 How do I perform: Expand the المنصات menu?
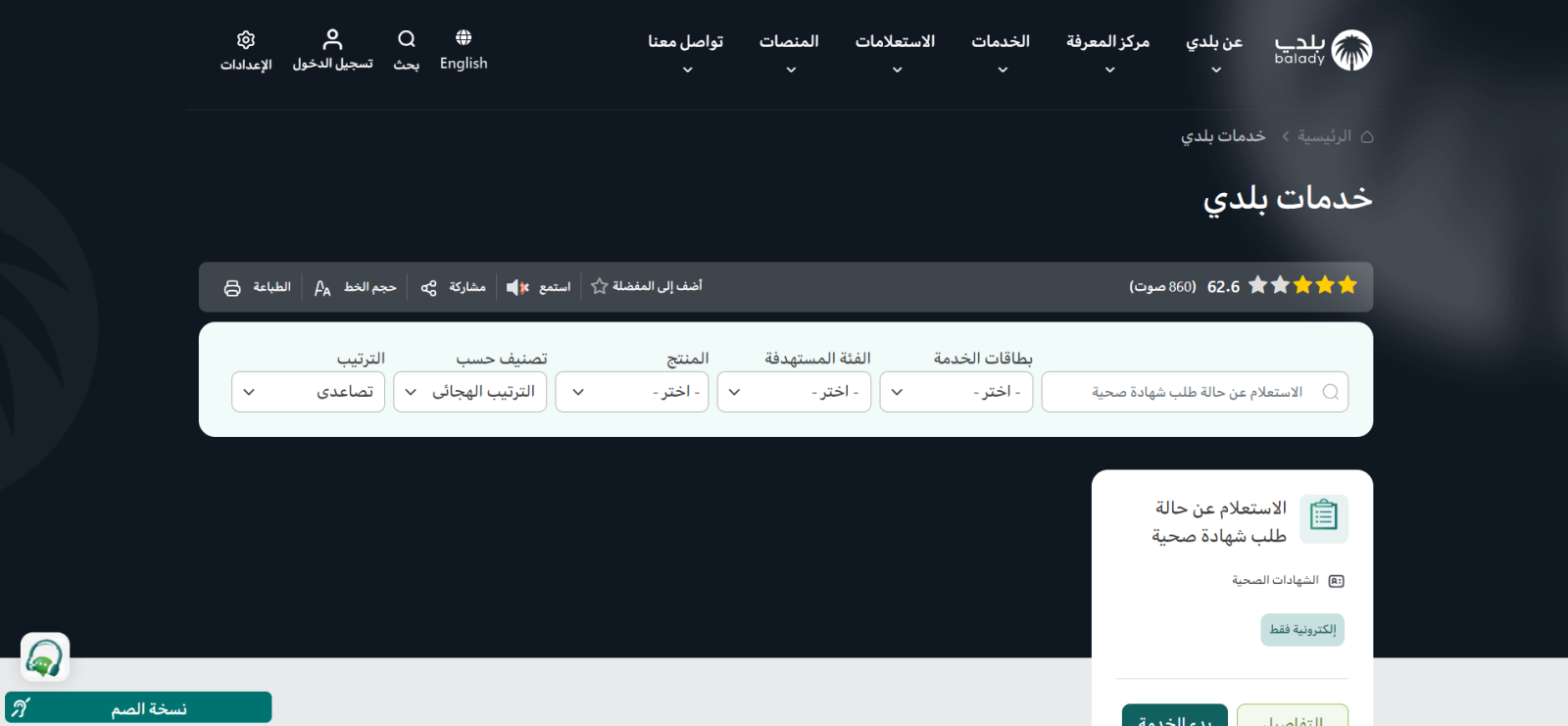(789, 42)
